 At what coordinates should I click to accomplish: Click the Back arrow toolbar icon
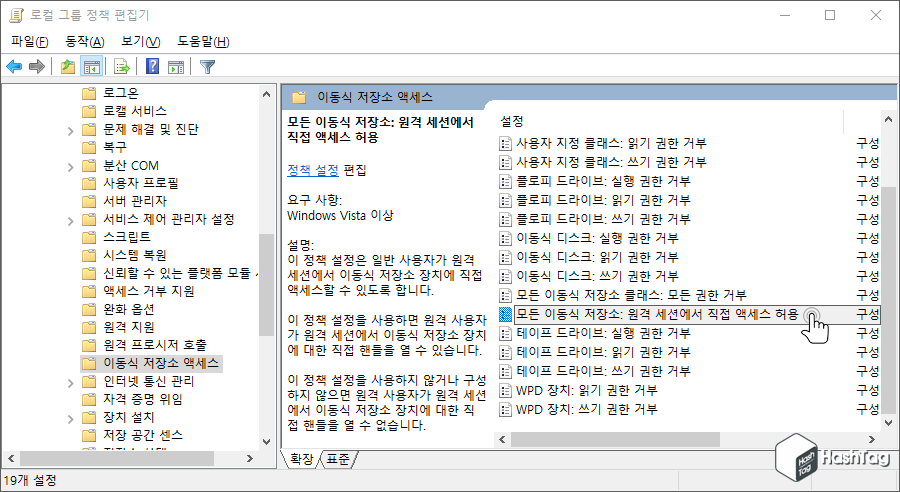point(14,67)
